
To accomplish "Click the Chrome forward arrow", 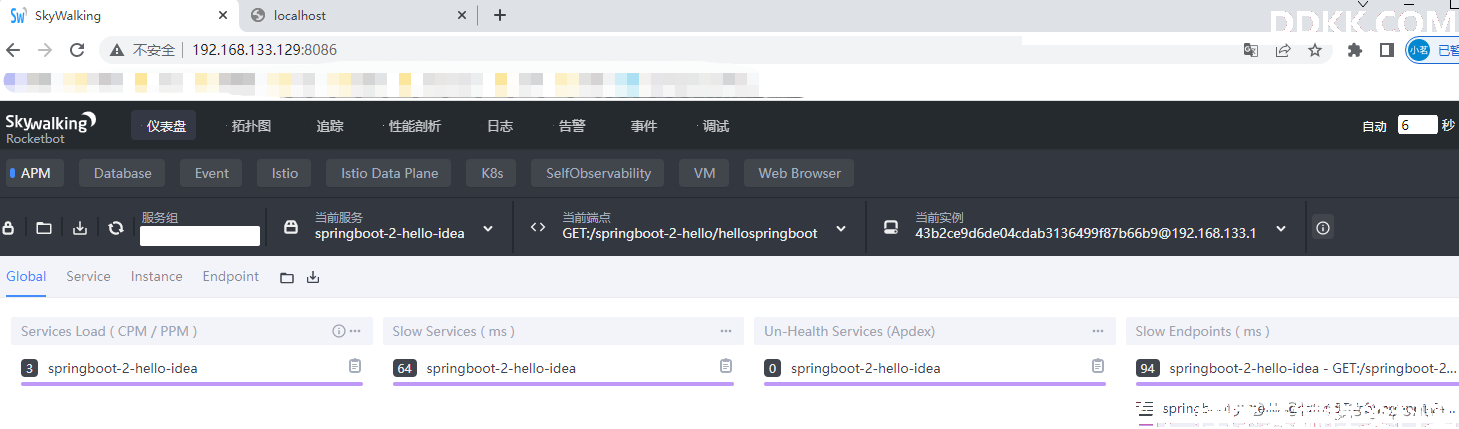I will click(45, 50).
